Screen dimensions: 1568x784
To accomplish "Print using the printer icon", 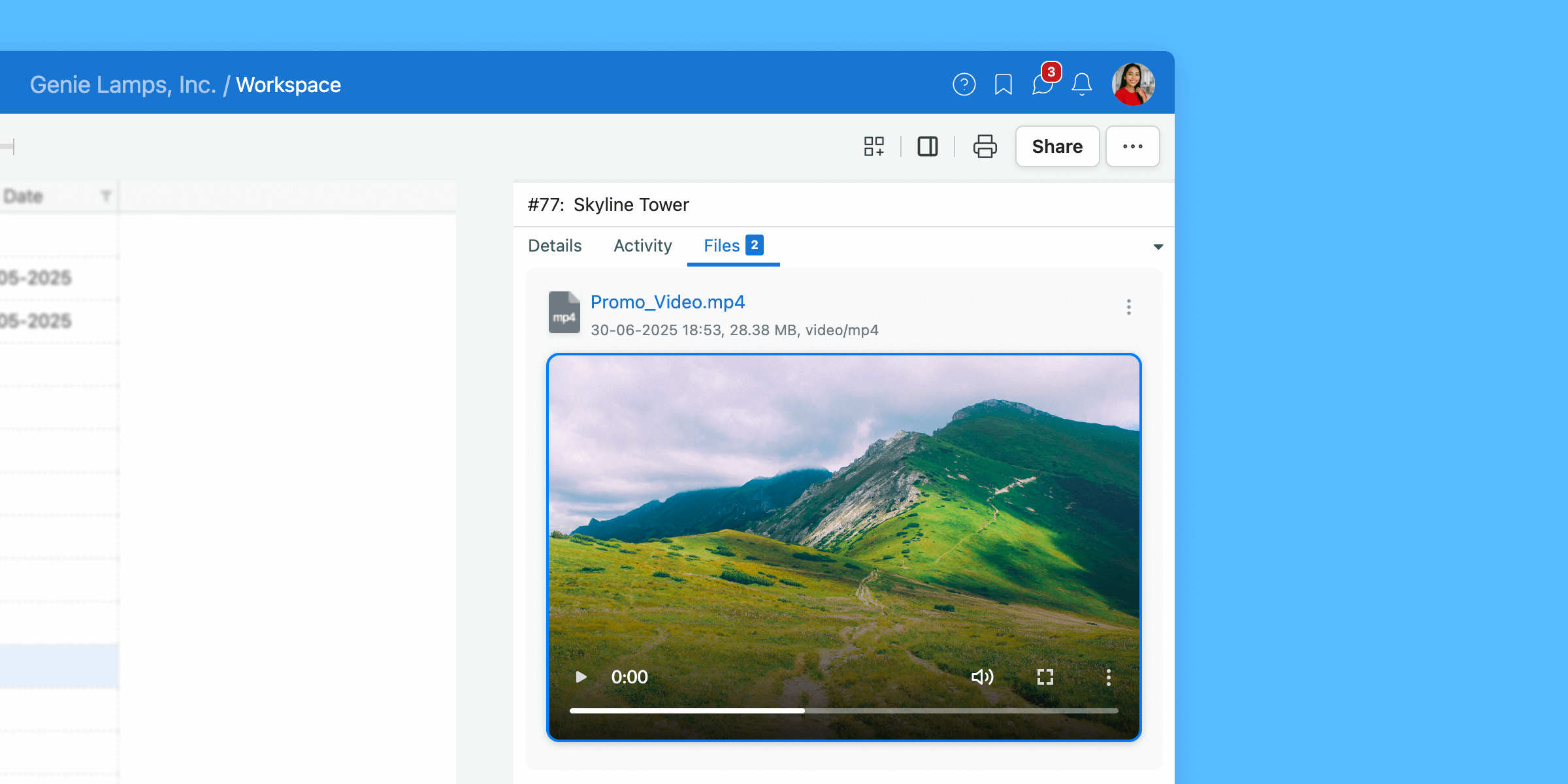I will tap(985, 146).
